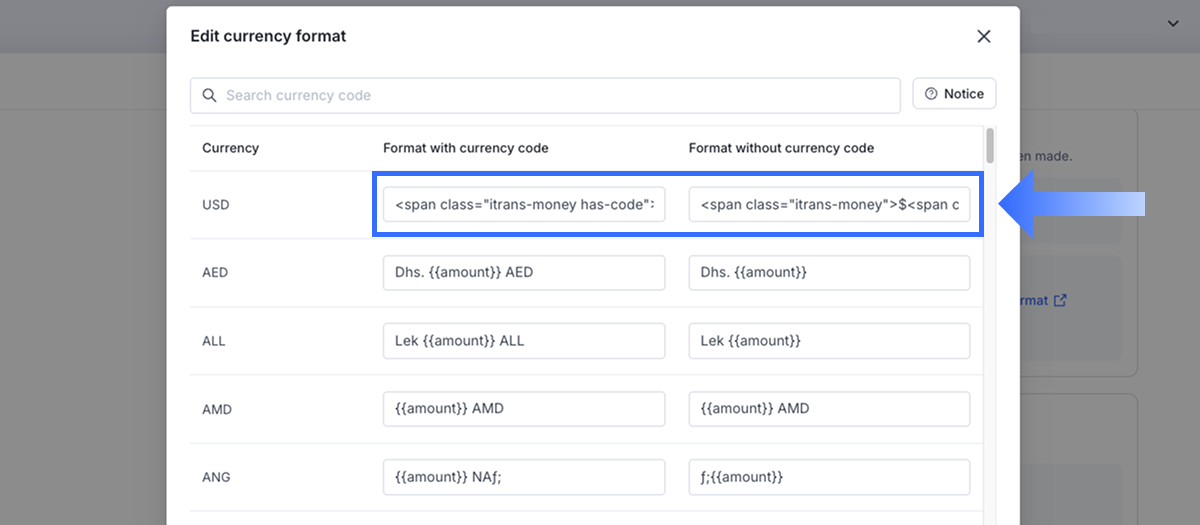1200x525 pixels.
Task: Edit USD format without currency code
Action: pyautogui.click(x=829, y=205)
